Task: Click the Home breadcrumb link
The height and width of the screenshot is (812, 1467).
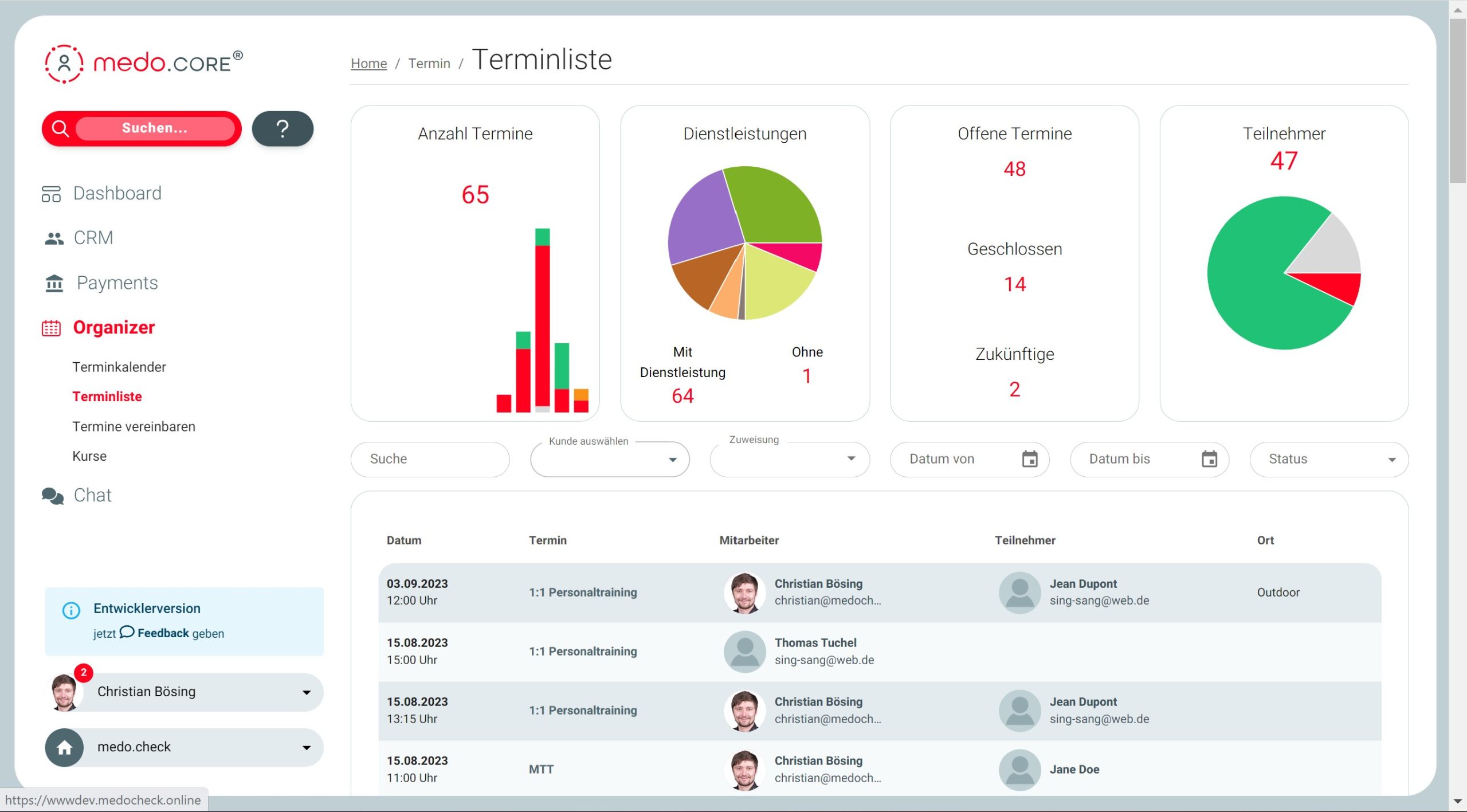Action: tap(368, 64)
